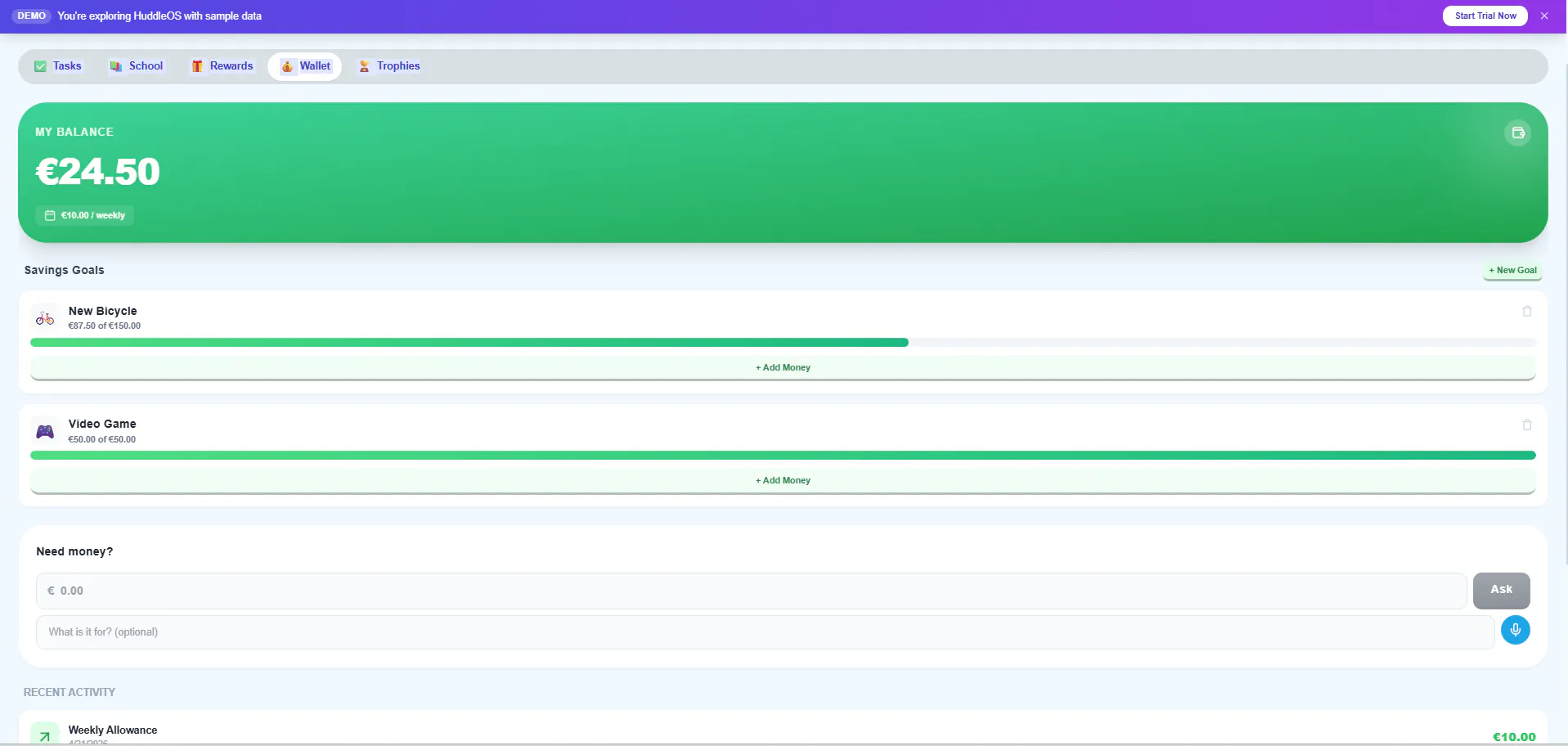Click the '€50.00 of €50.00' text
The width and height of the screenshot is (1568, 746).
102,439
